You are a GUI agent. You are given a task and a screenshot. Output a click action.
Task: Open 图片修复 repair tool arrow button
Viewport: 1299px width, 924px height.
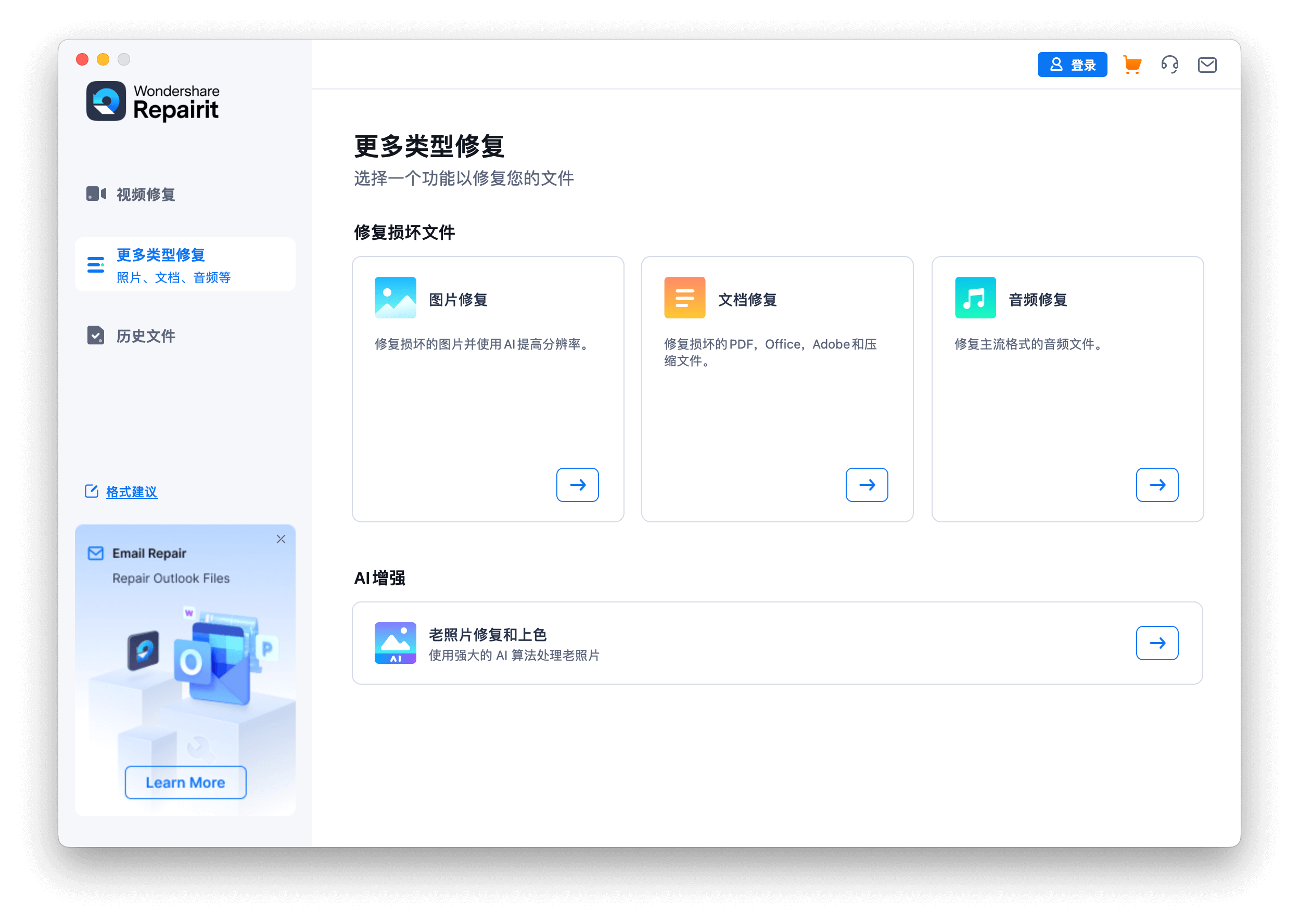(578, 484)
